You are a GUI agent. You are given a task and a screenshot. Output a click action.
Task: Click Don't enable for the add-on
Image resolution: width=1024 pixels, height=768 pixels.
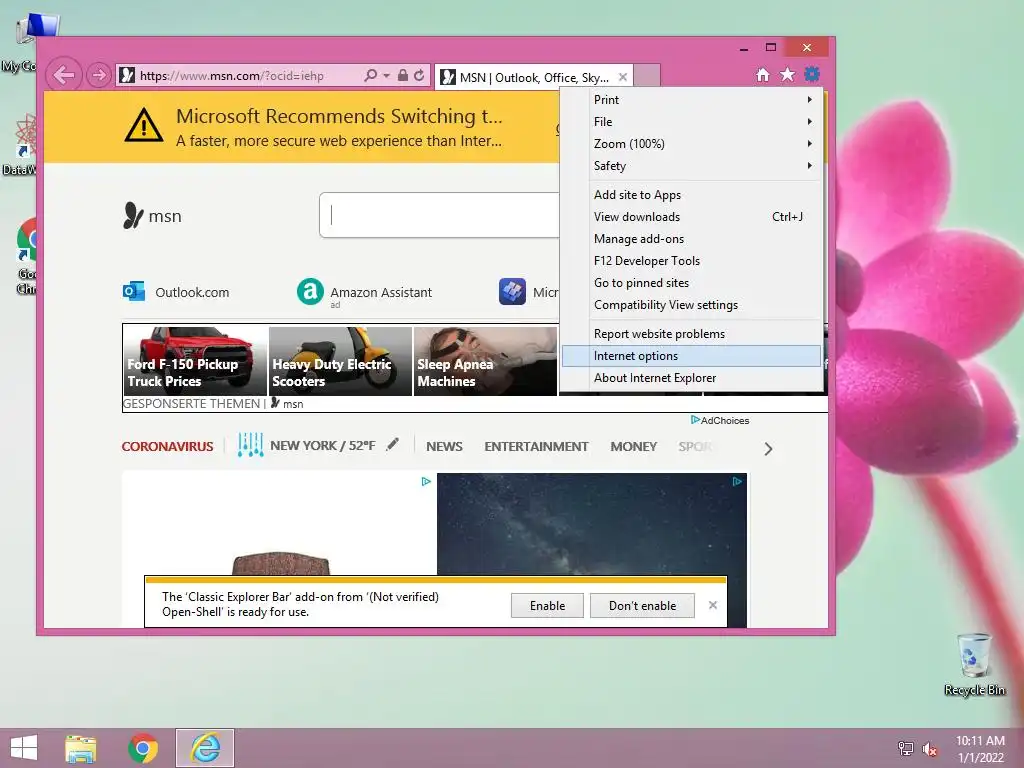[x=642, y=605]
